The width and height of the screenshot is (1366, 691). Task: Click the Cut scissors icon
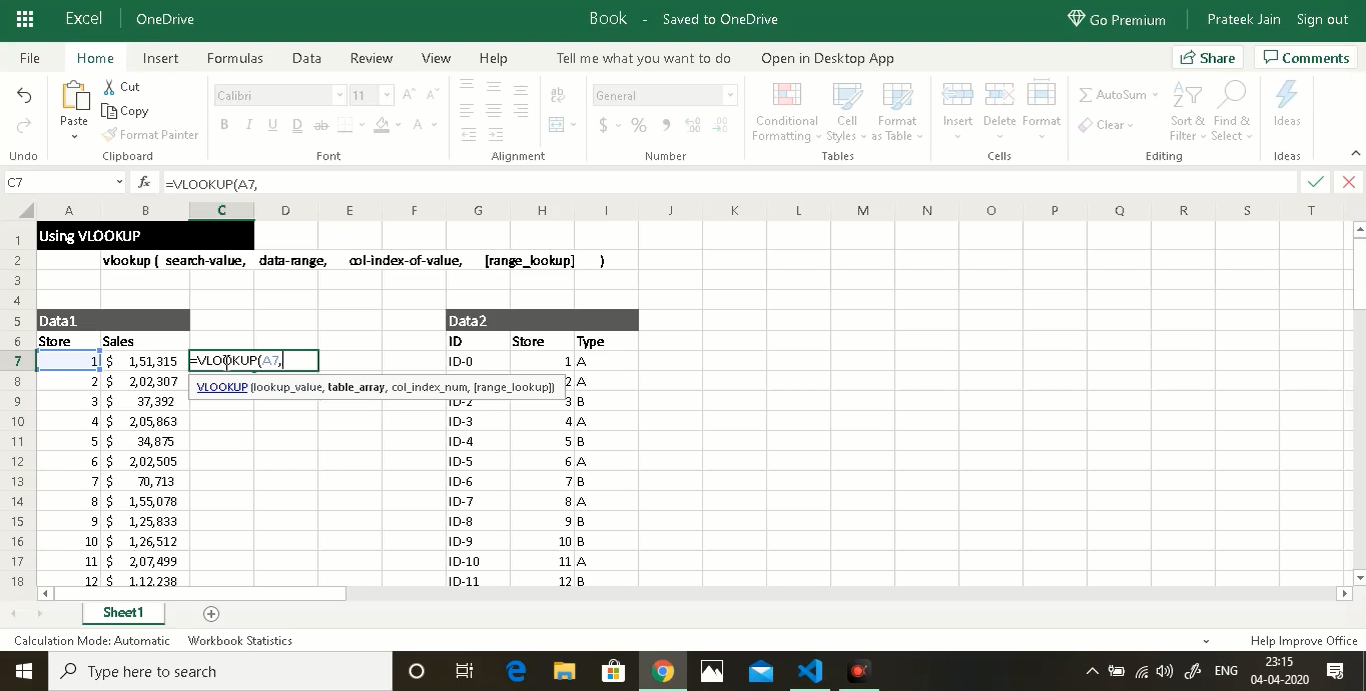tap(110, 87)
